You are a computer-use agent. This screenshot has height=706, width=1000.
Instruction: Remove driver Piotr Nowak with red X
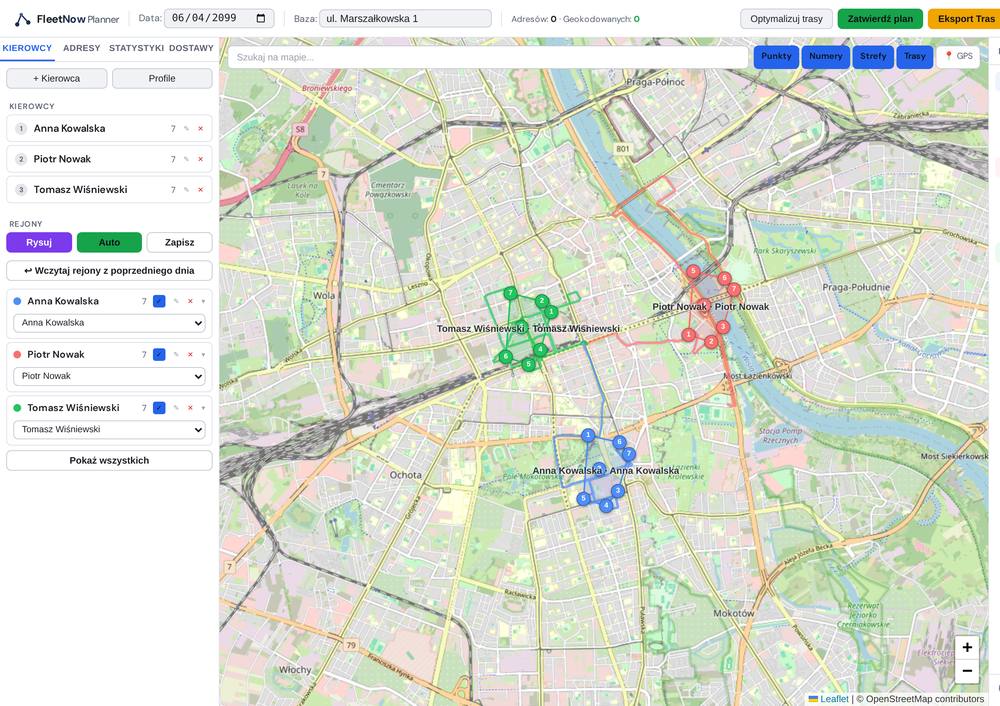[200, 159]
